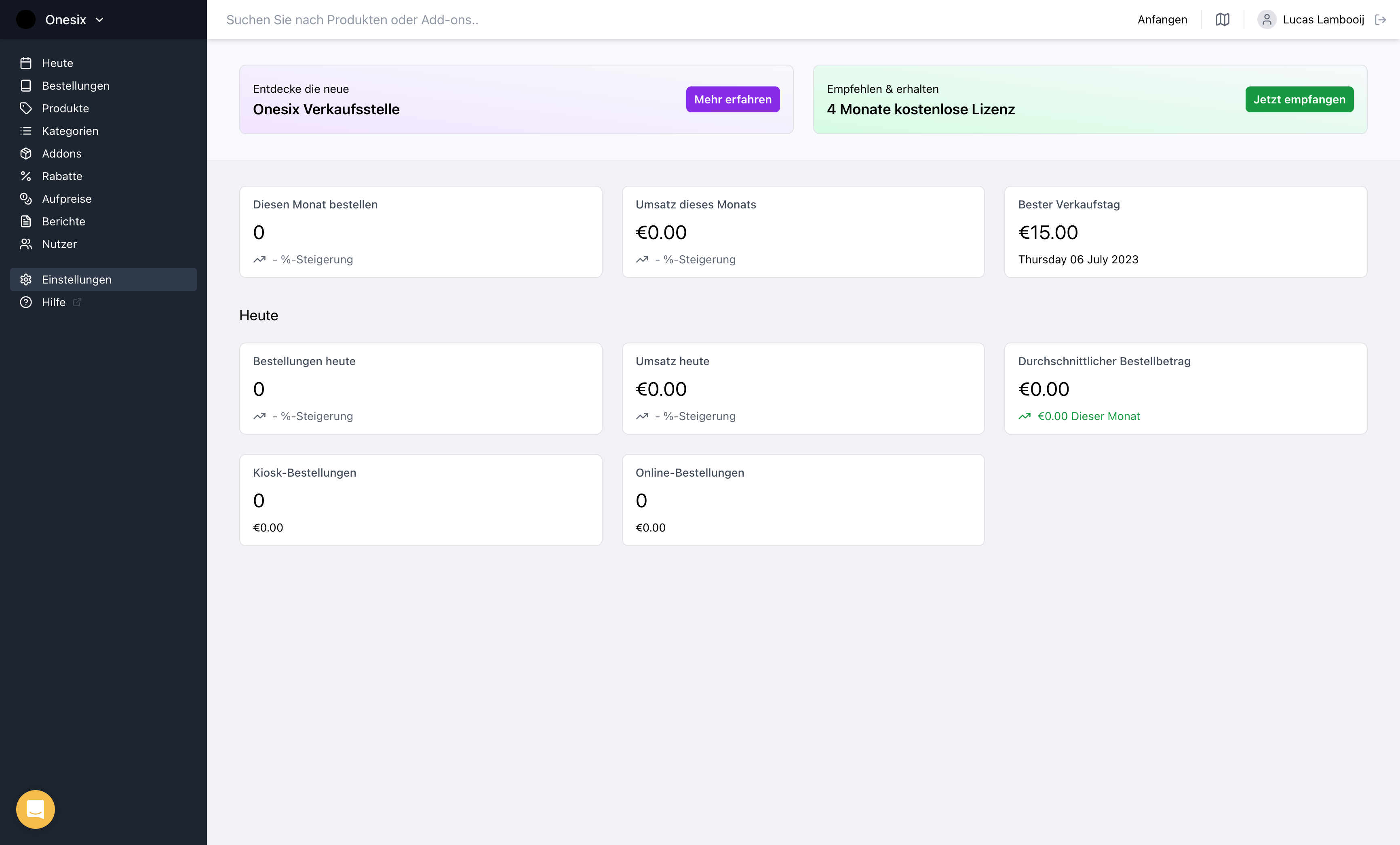Click the 4 Monate kostenlose Lizenz heading
Screen dimensions: 1400x845
920,109
